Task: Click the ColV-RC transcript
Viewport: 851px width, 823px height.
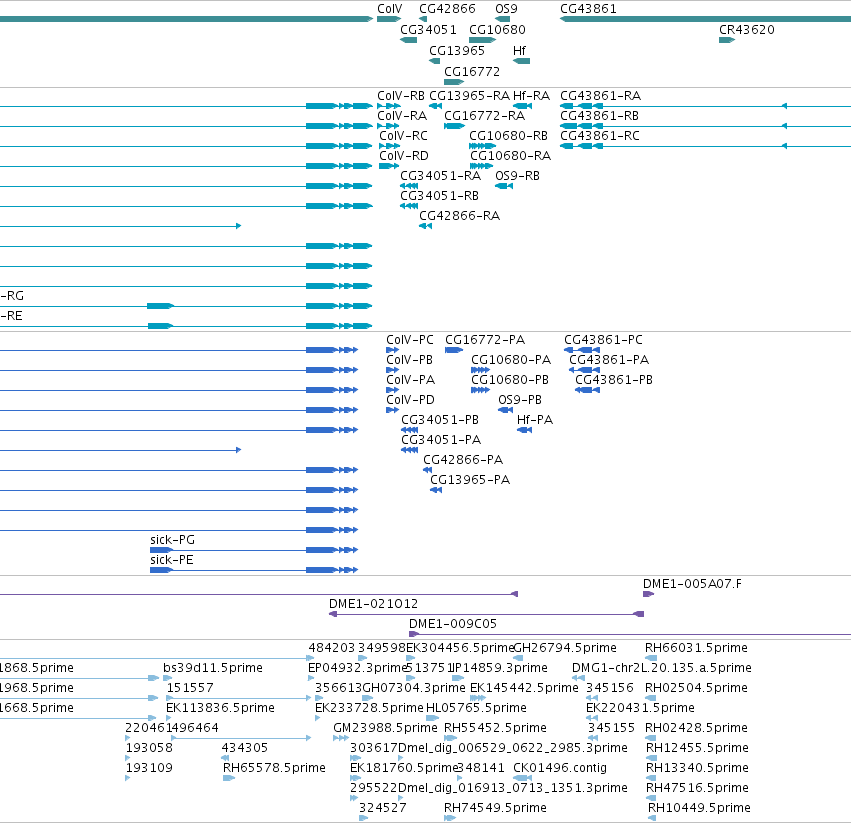Action: click(x=390, y=146)
